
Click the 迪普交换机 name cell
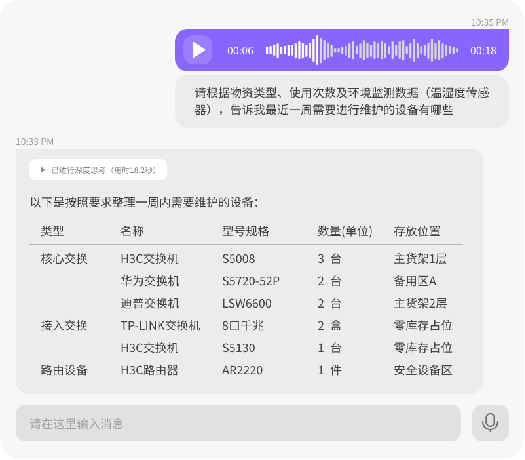(150, 303)
